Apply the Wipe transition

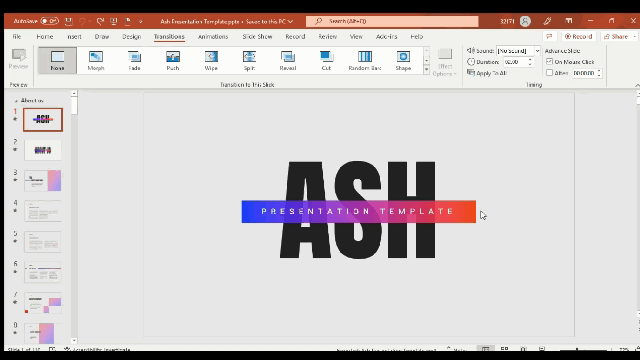click(211, 60)
